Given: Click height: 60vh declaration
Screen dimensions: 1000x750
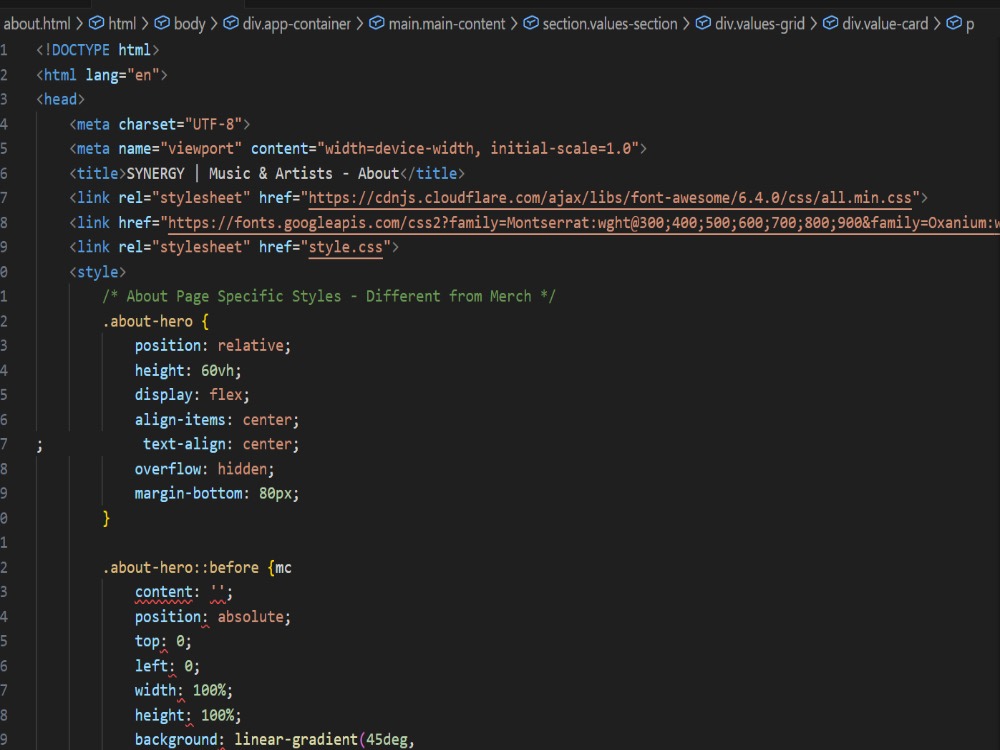Looking at the screenshot, I should (x=188, y=371).
